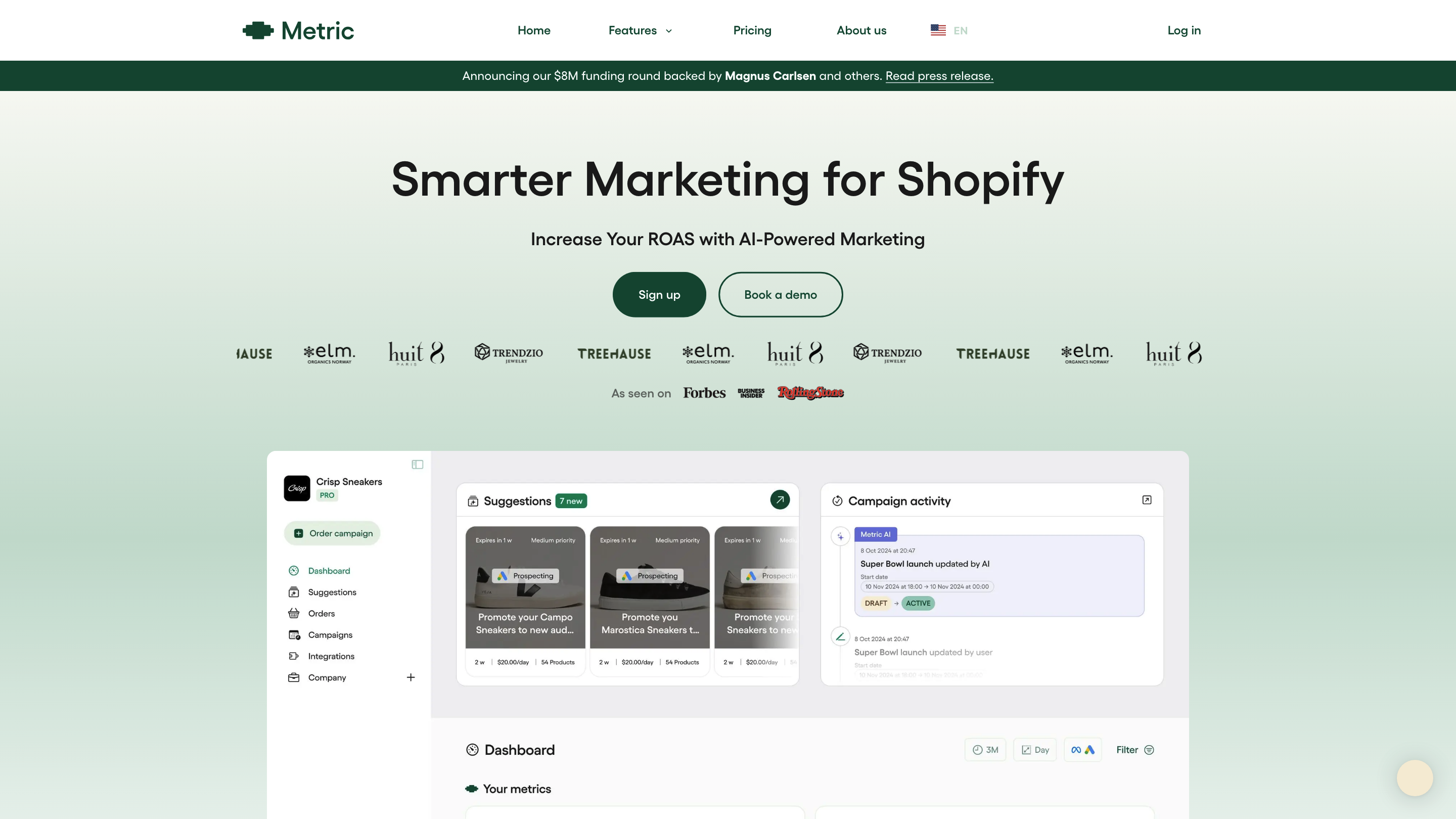Click the Filter icon on Dashboard

[x=1149, y=750]
